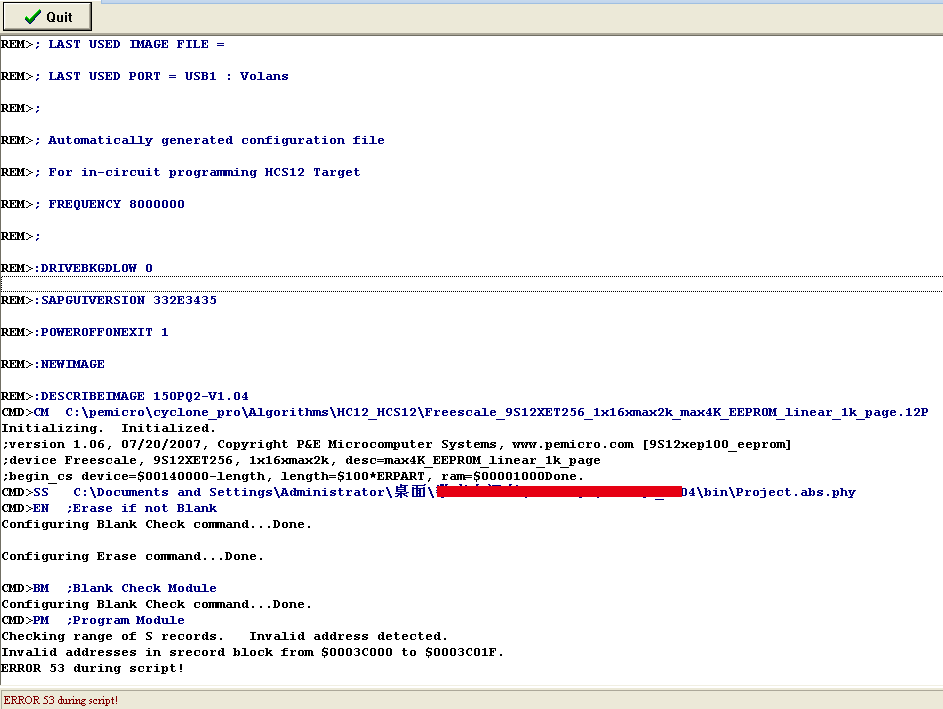943x709 pixels.
Task: Select line 'LAST USED IMAGE FILE ='
Action: click(x=112, y=45)
